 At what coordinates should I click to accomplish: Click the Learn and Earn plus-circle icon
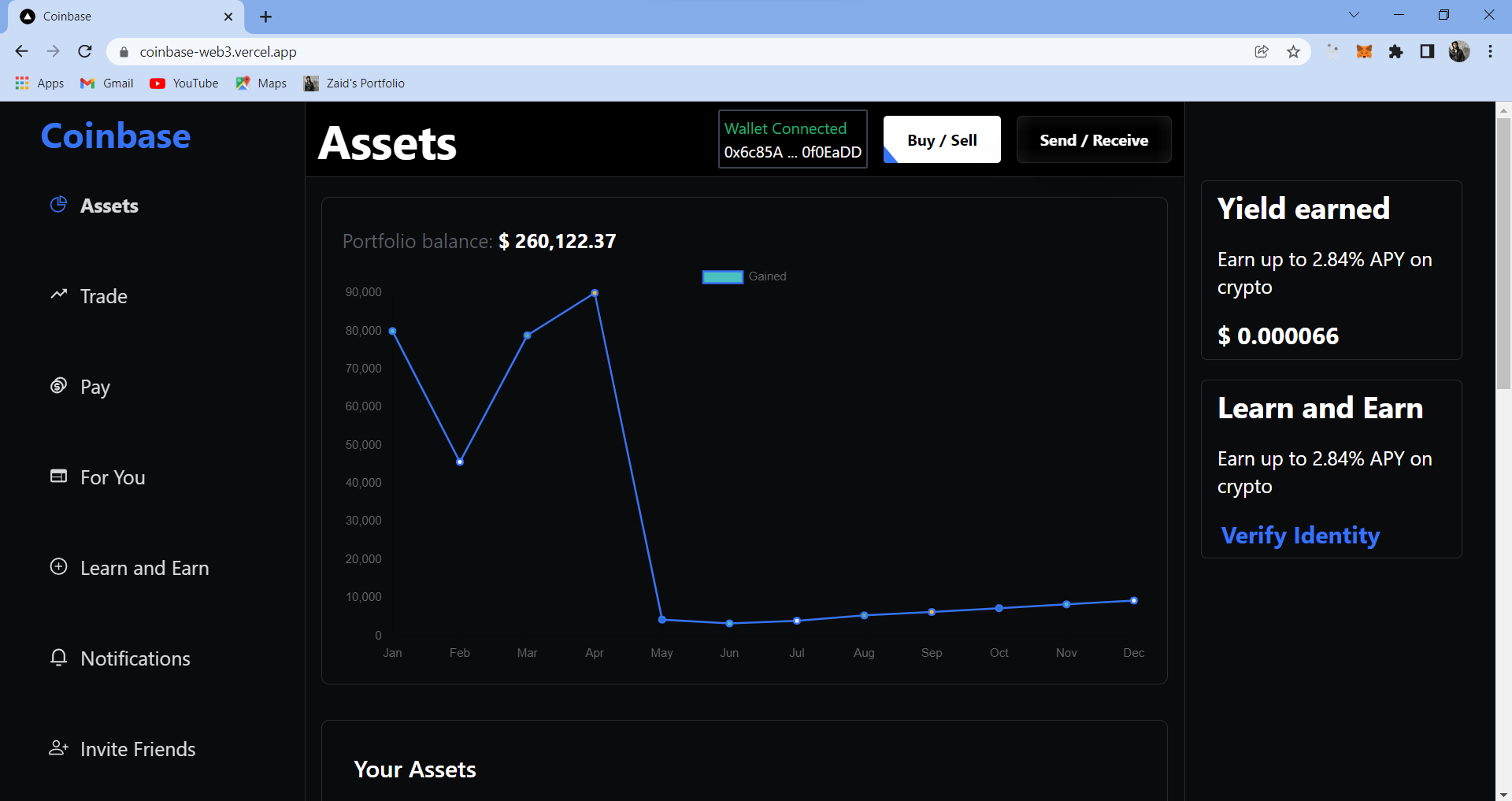click(58, 566)
